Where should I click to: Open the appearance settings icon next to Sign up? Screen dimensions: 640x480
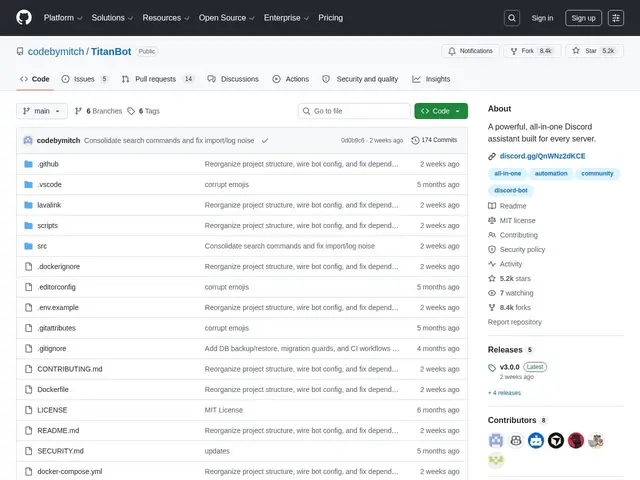click(616, 18)
